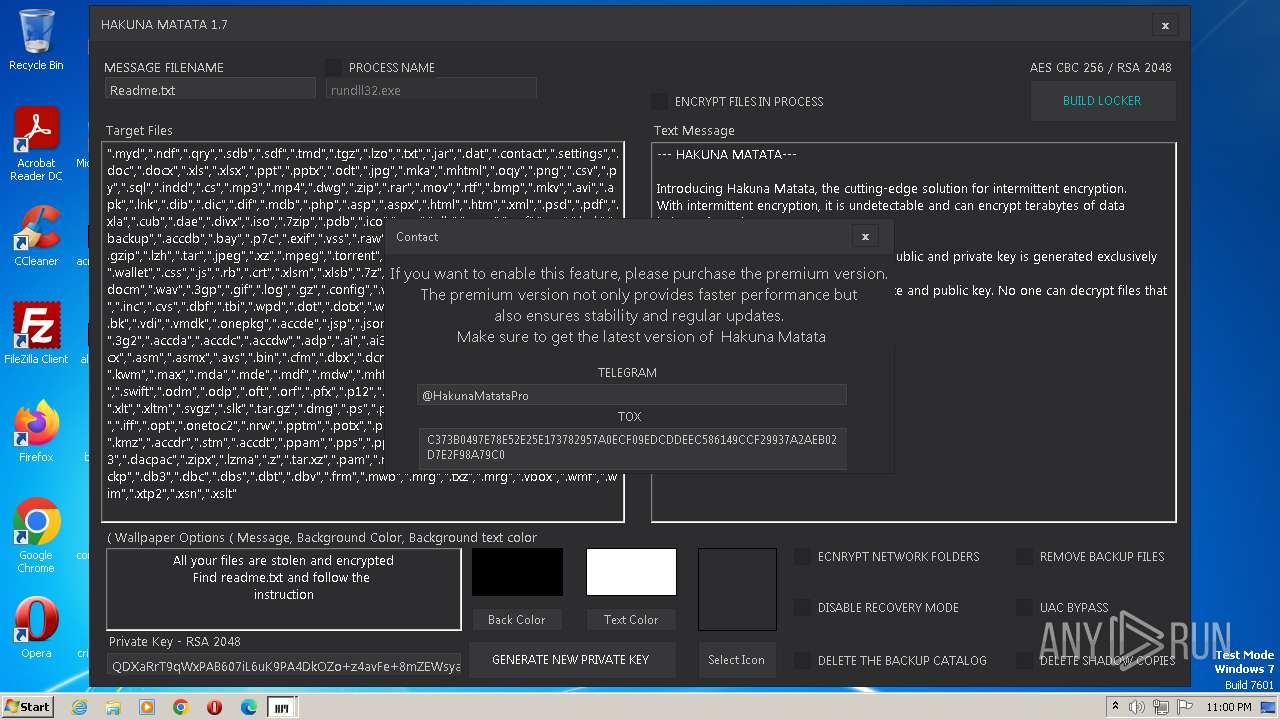
Task: Toggle the UAC BYPASS checkbox
Action: 1024,607
